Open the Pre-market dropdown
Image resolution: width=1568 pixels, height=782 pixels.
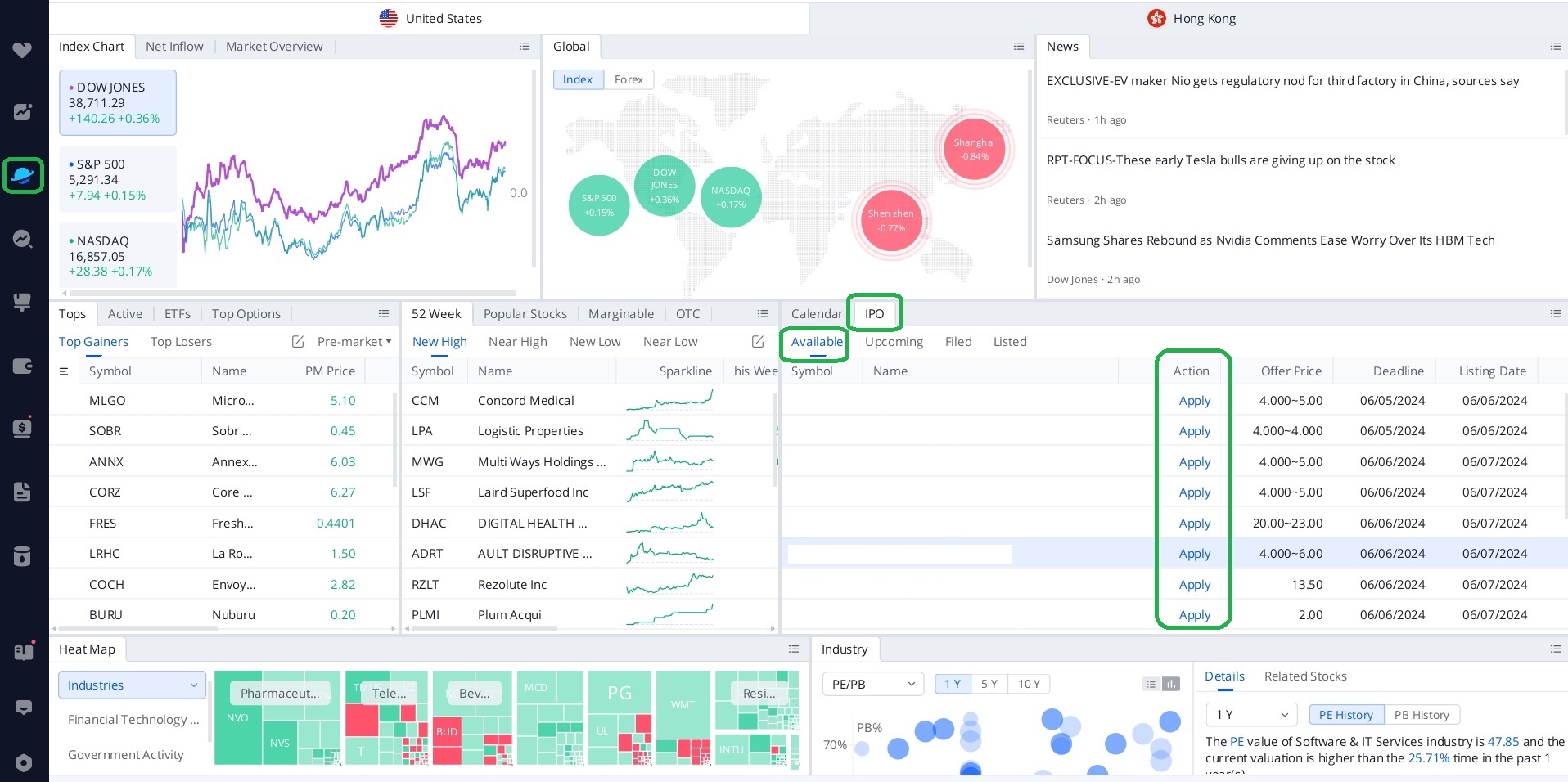[x=354, y=342]
